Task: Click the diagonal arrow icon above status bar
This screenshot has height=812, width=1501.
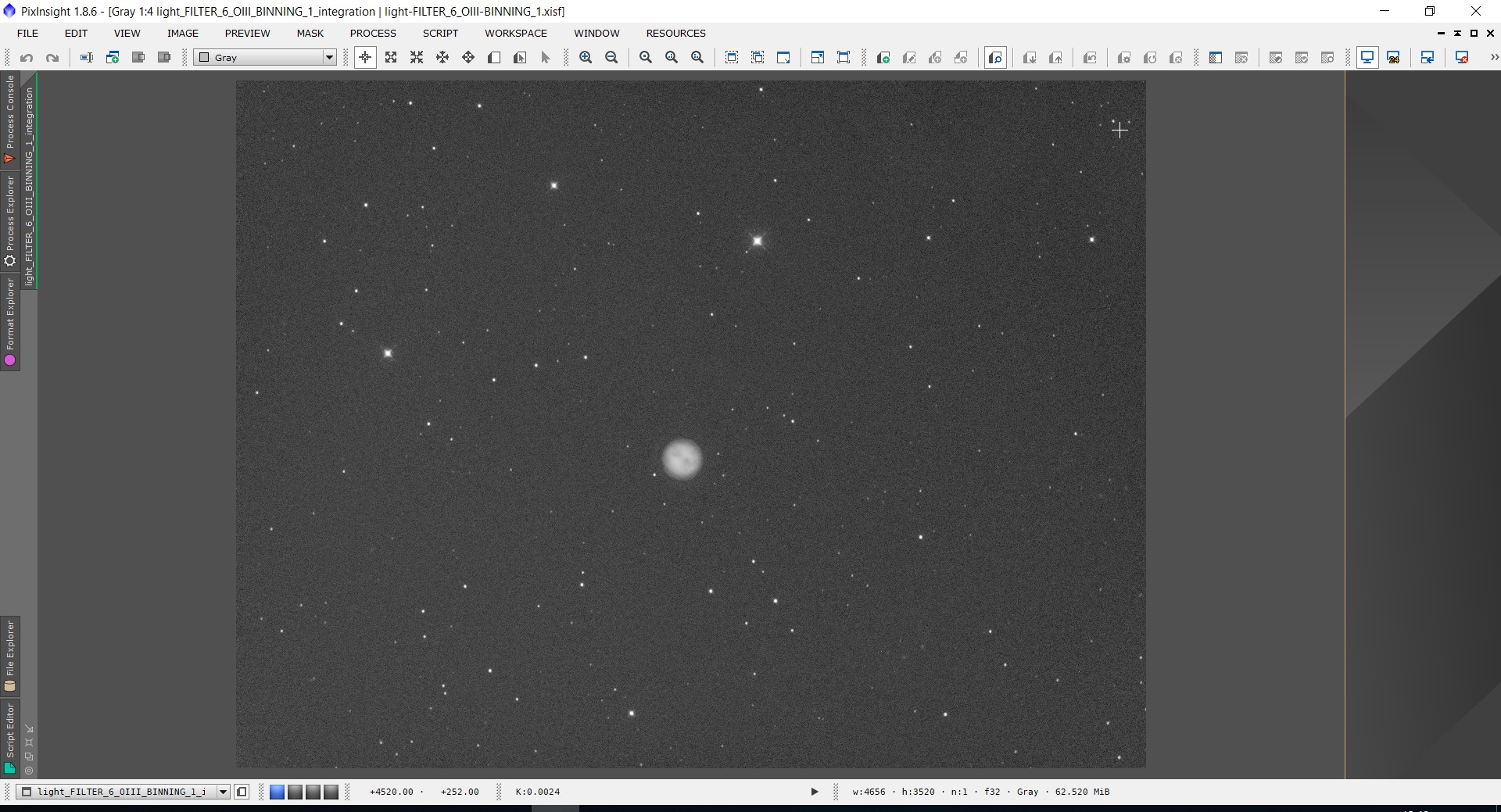Action: [x=29, y=729]
